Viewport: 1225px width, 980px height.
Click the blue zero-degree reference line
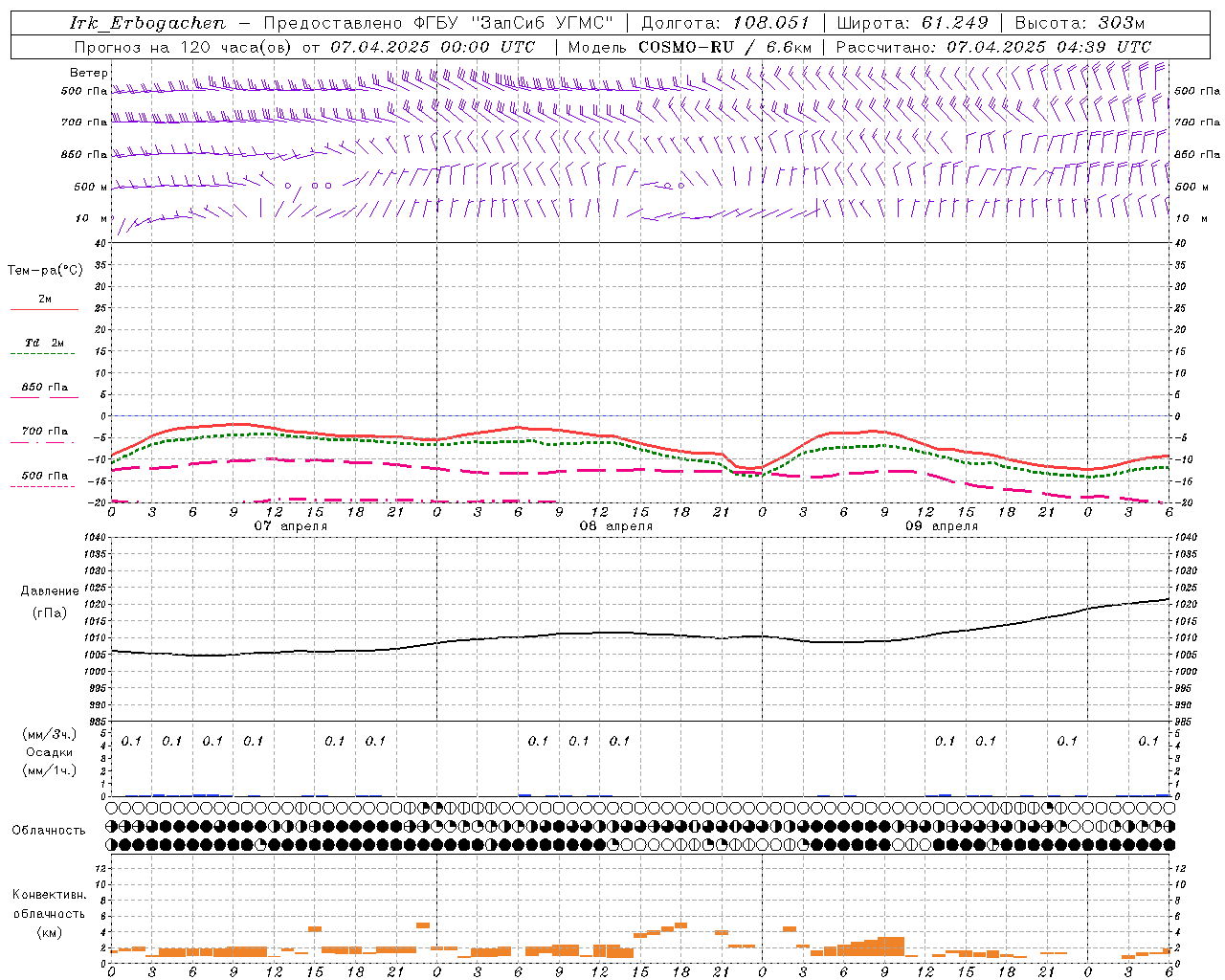(640, 415)
